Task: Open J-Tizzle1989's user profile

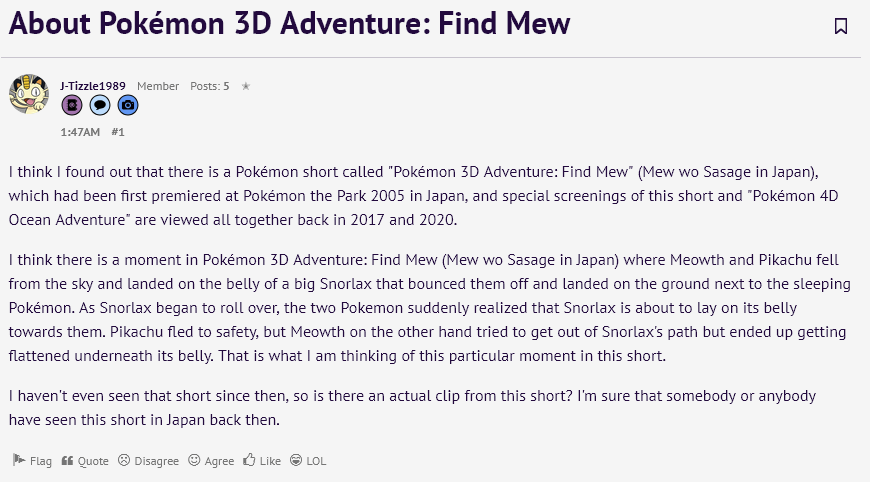Action: click(x=93, y=86)
